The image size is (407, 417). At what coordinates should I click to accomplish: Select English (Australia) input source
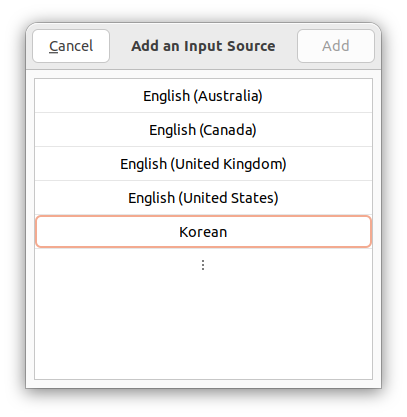pyautogui.click(x=203, y=96)
